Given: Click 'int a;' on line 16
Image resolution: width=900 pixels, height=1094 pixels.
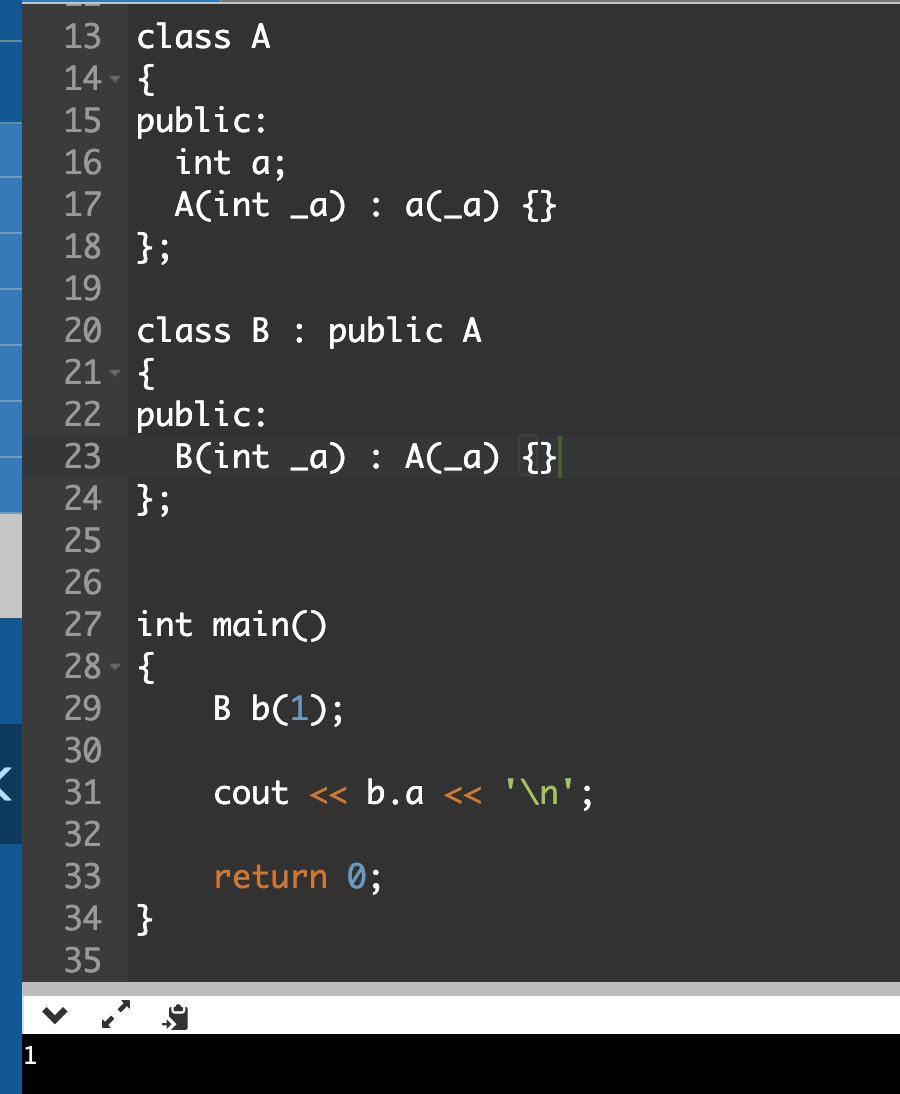Looking at the screenshot, I should coord(230,163).
